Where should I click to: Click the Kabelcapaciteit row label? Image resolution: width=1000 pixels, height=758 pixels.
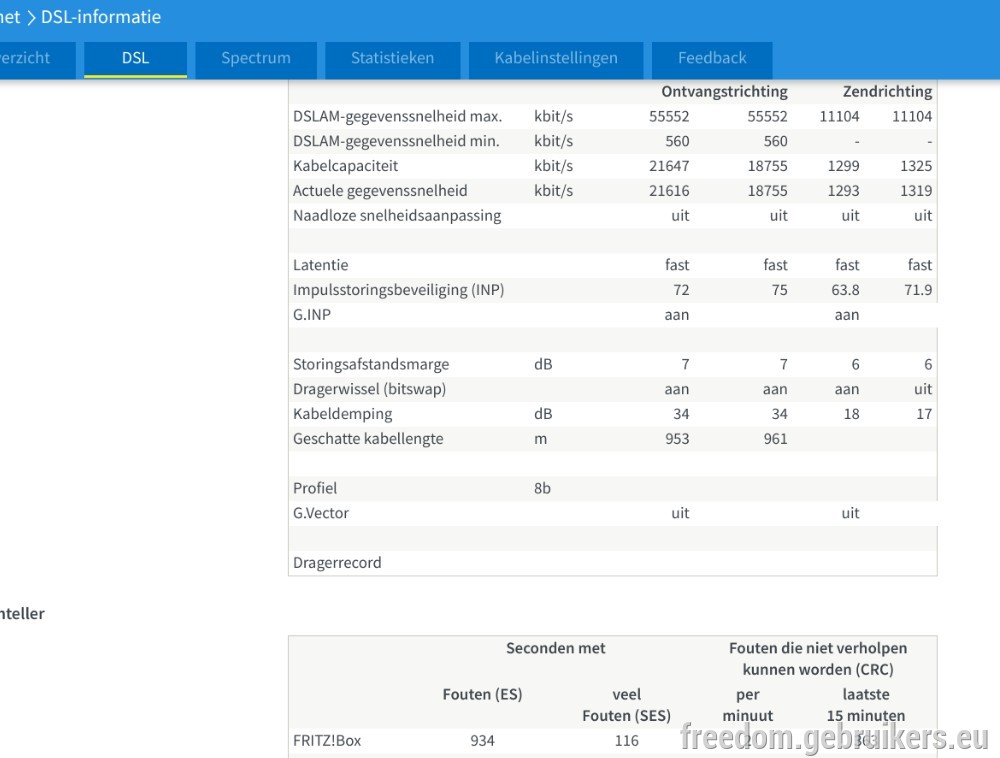(x=345, y=166)
